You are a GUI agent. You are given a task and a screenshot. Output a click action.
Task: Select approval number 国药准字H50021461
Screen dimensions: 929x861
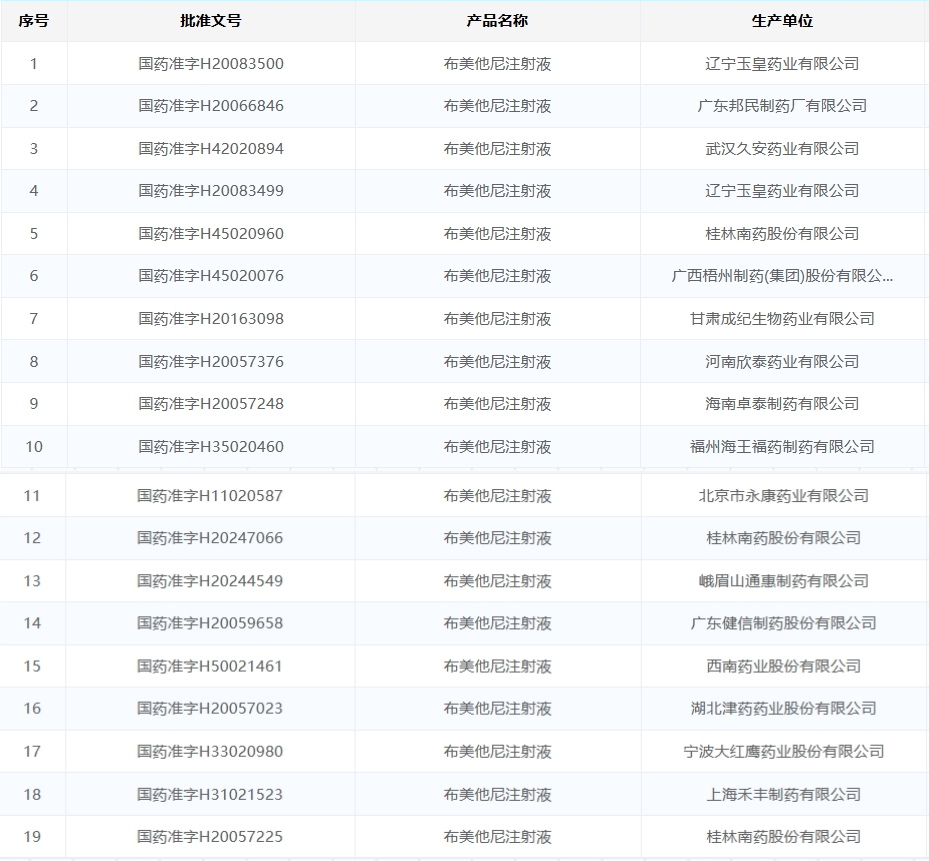(x=209, y=666)
